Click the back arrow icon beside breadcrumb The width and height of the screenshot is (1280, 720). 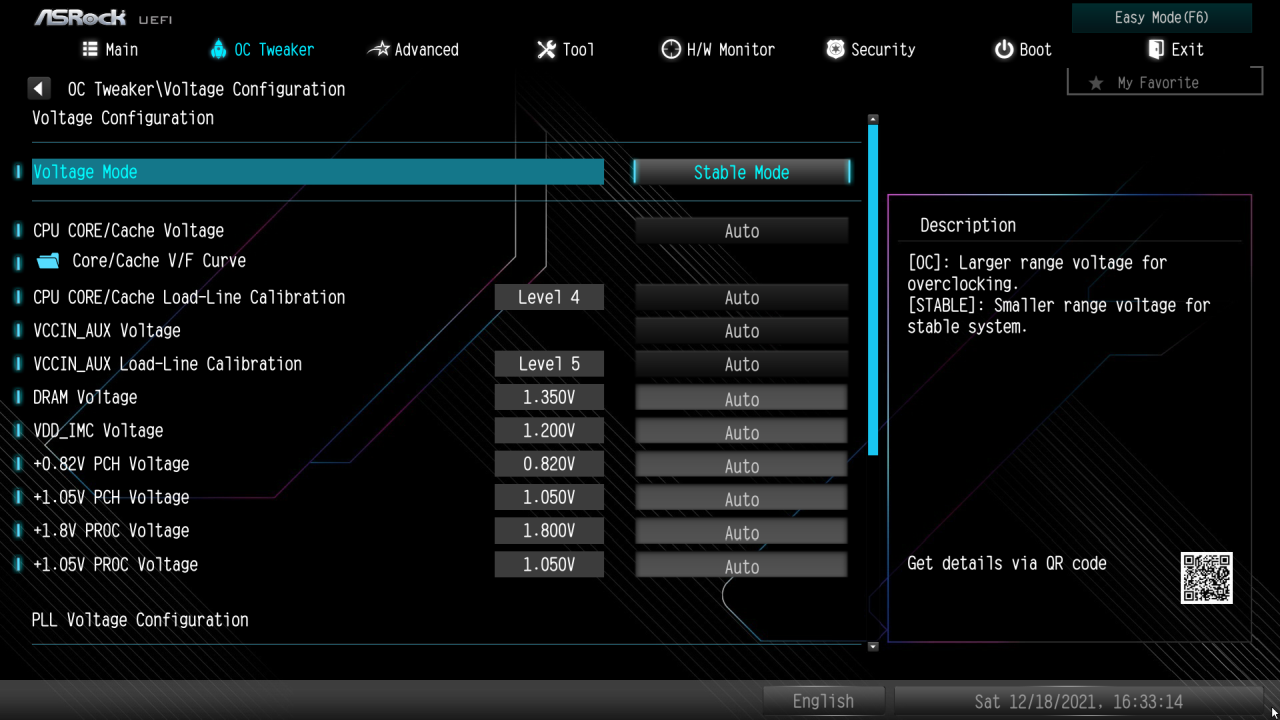[39, 89]
